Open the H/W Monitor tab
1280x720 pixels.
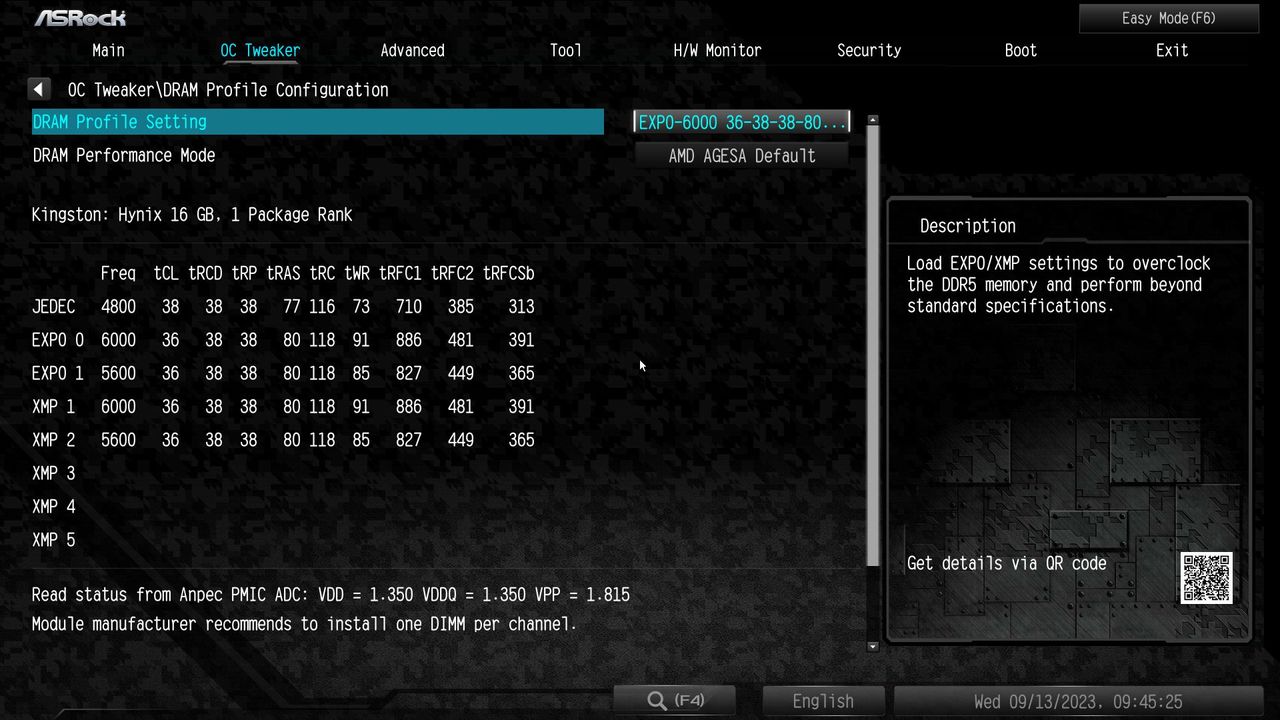tap(717, 50)
